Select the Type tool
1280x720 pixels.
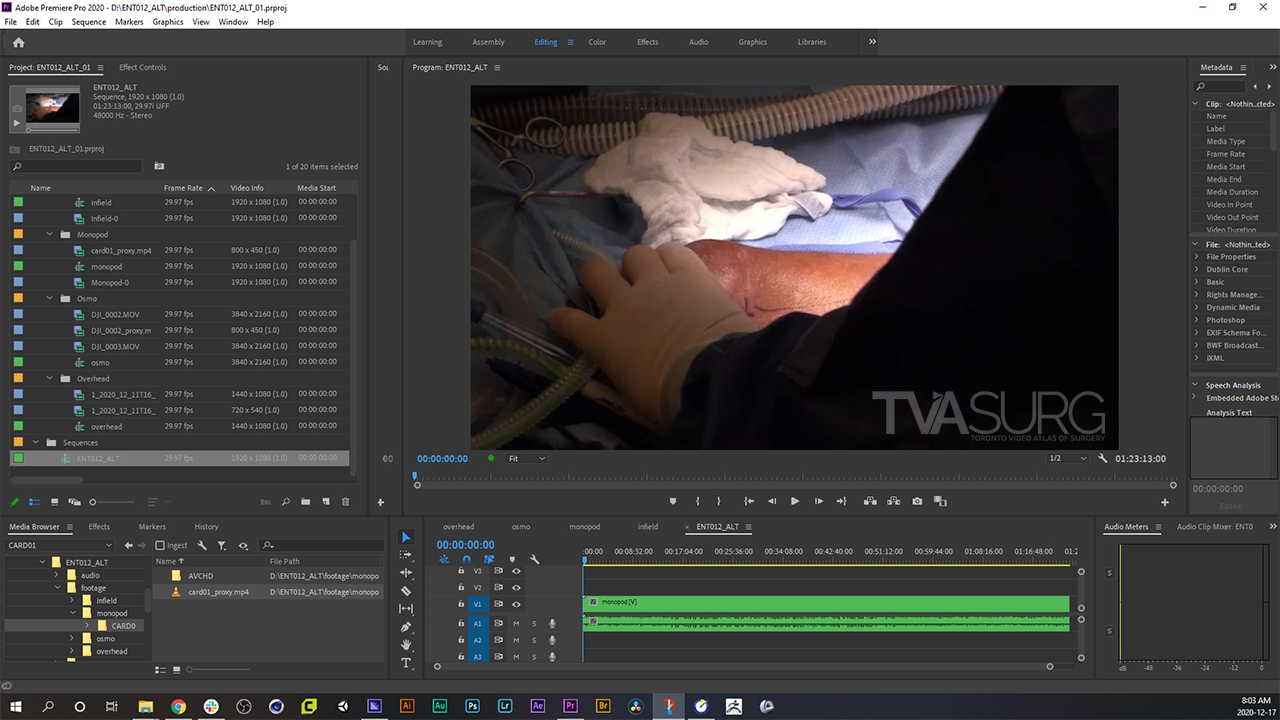tap(406, 663)
